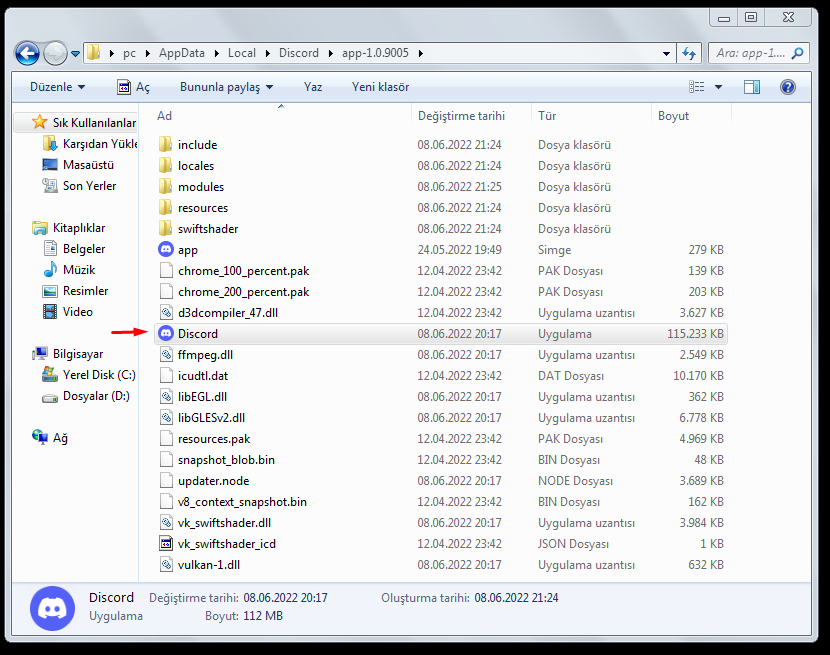Open the recent pages dropdown arrow

point(75,53)
